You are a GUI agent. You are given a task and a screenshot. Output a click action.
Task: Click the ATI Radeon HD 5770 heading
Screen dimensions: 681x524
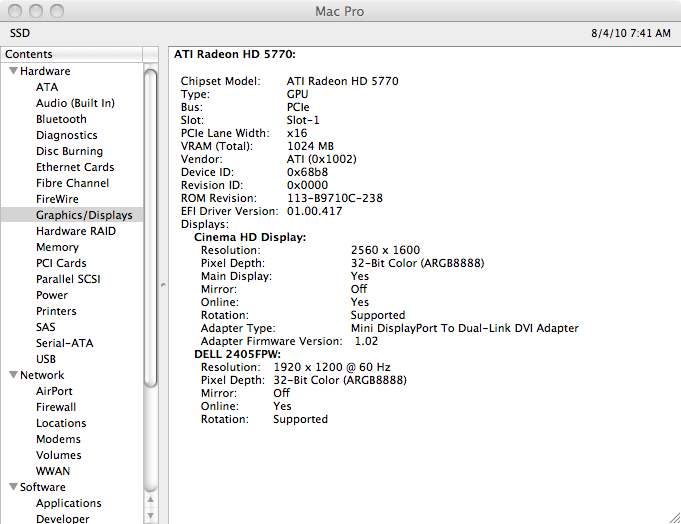[x=235, y=54]
